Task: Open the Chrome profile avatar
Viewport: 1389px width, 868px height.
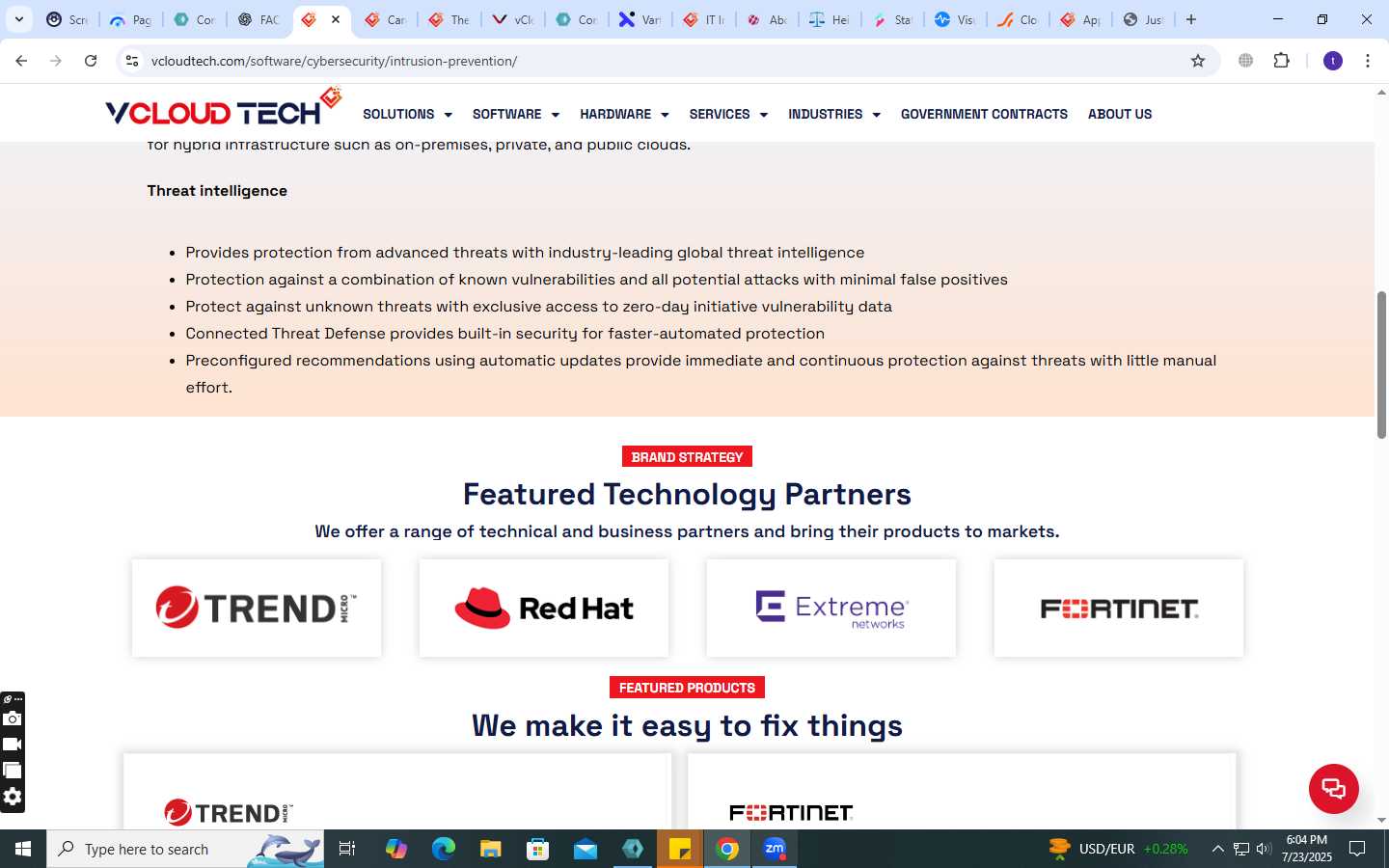Action: 1333,61
